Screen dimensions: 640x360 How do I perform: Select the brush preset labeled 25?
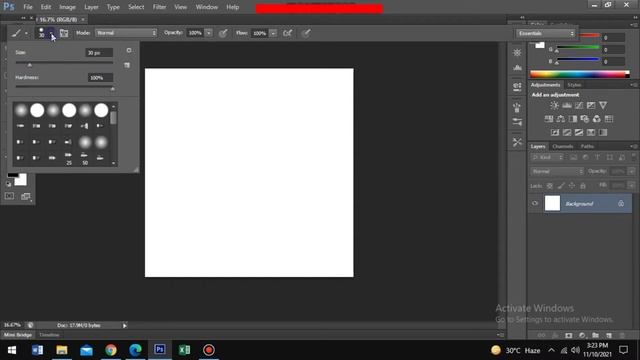69,158
